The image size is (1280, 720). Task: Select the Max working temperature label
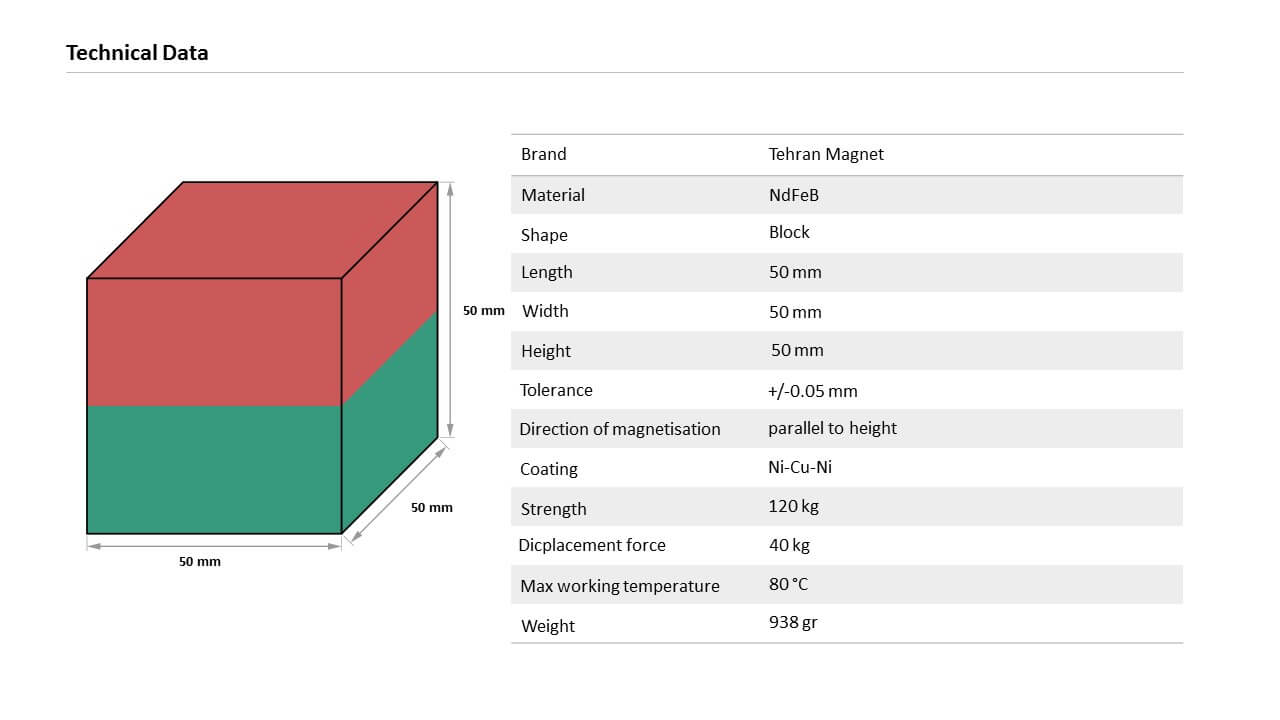620,586
